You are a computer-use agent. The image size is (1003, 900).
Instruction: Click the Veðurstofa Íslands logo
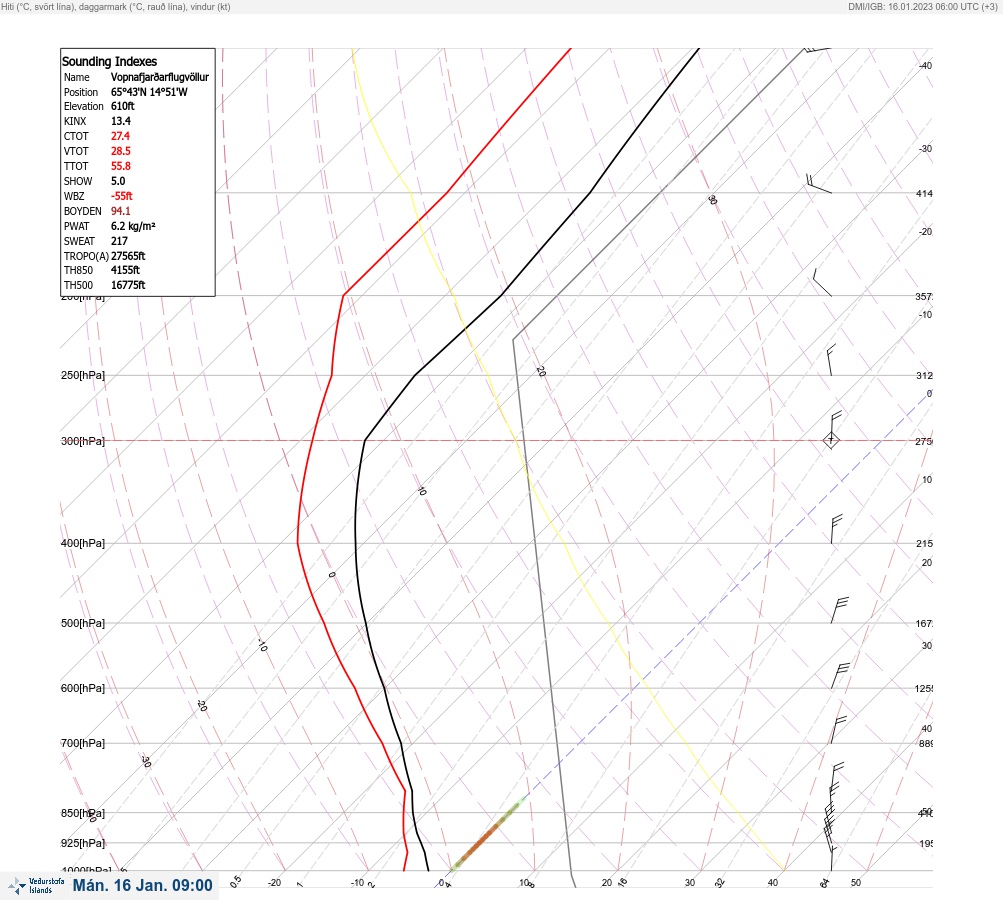pos(36,886)
